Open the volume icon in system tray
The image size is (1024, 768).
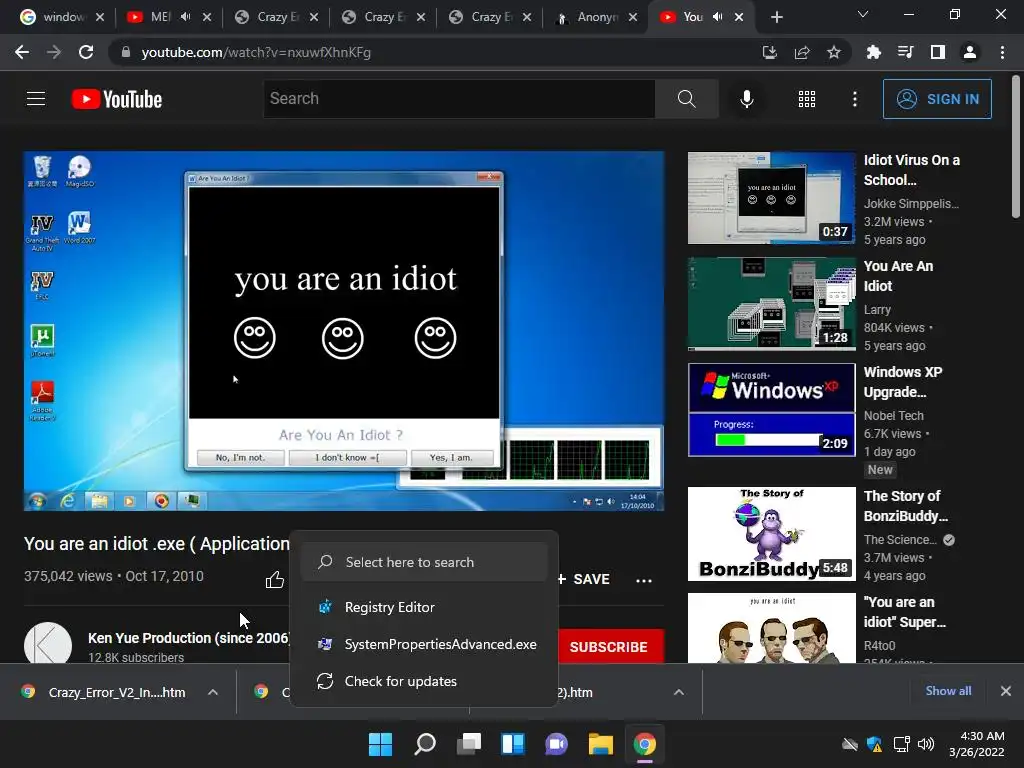point(926,744)
